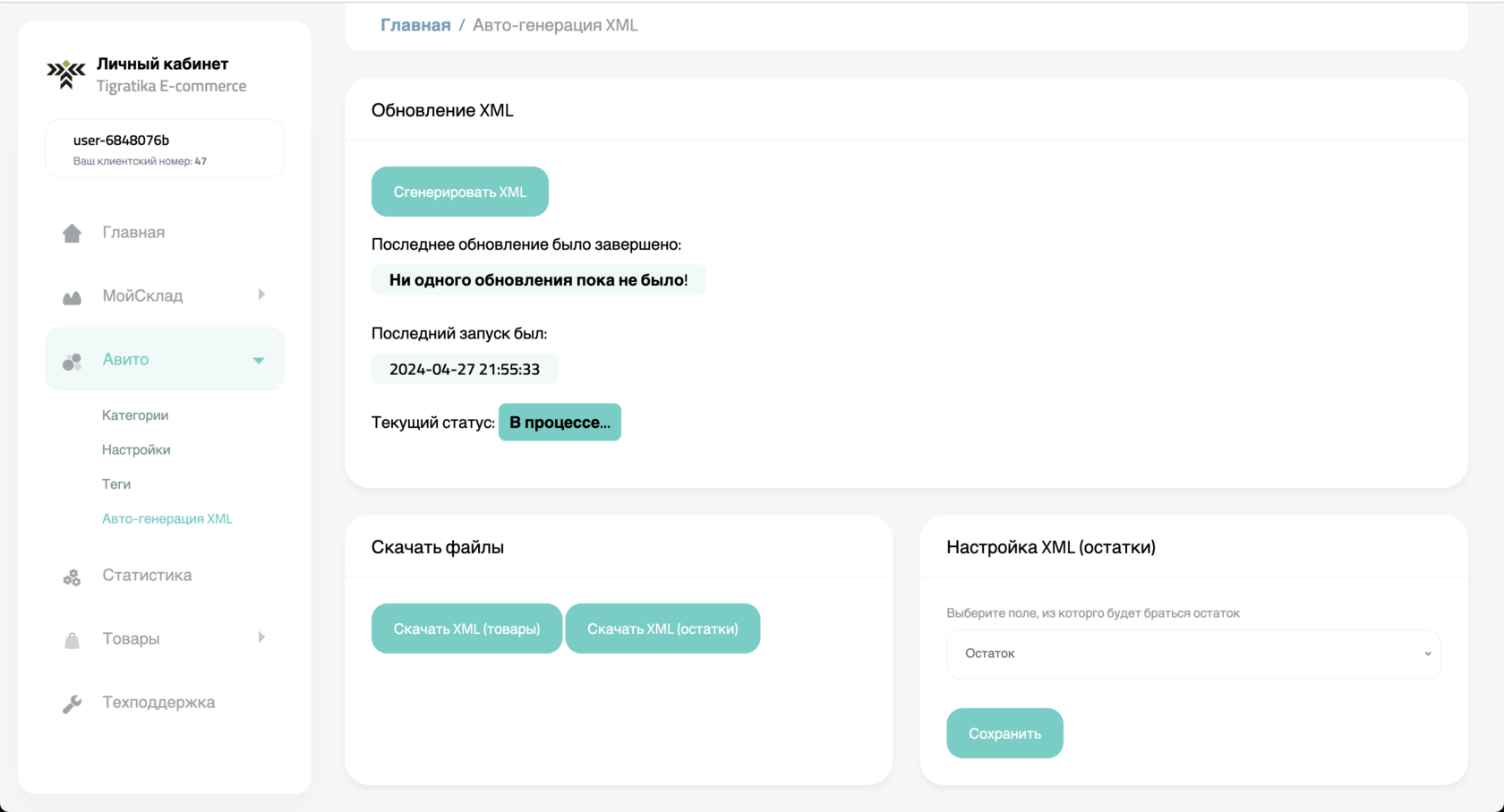Click 'Последнее обновление было завершено:' label
Image resolution: width=1504 pixels, height=812 pixels.
[526, 244]
